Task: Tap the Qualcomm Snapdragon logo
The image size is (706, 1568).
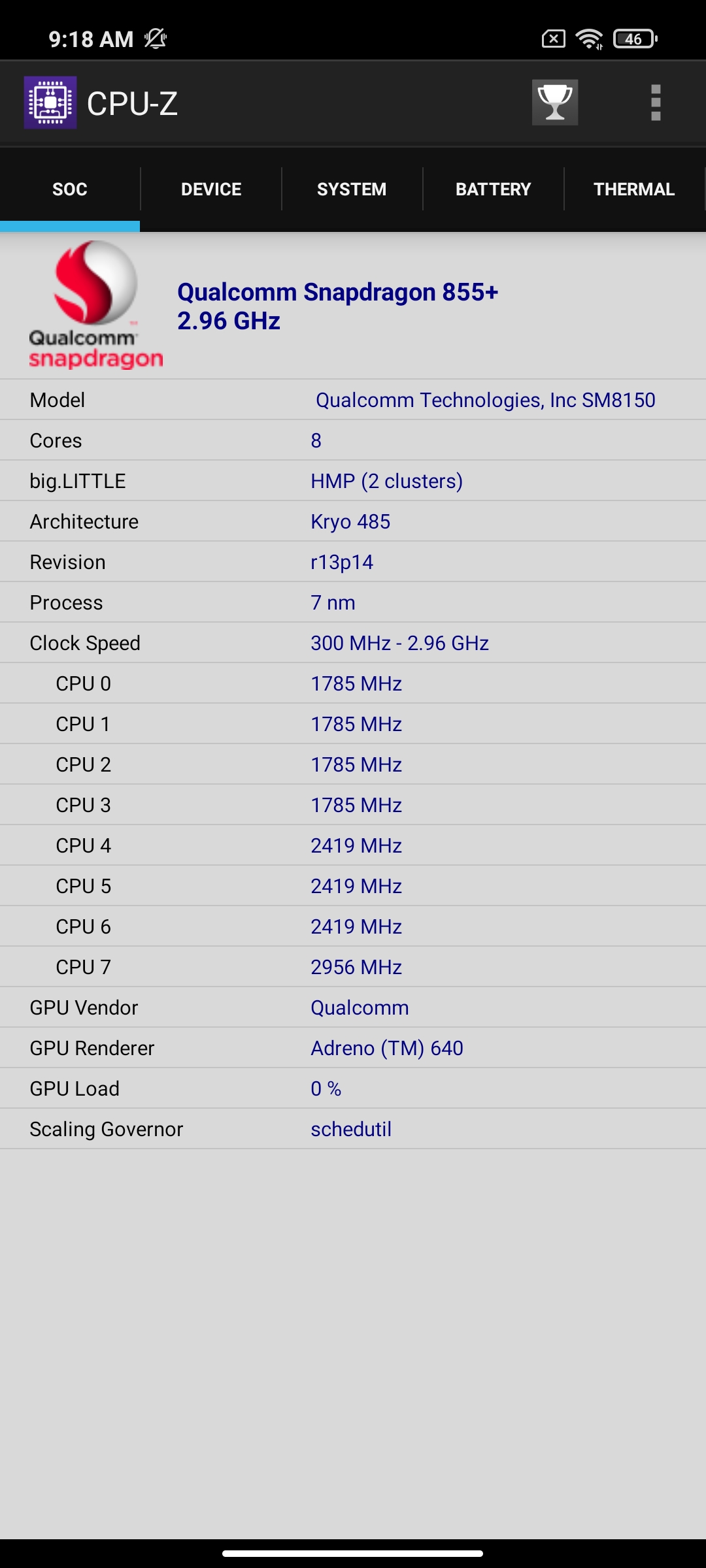Action: click(95, 305)
